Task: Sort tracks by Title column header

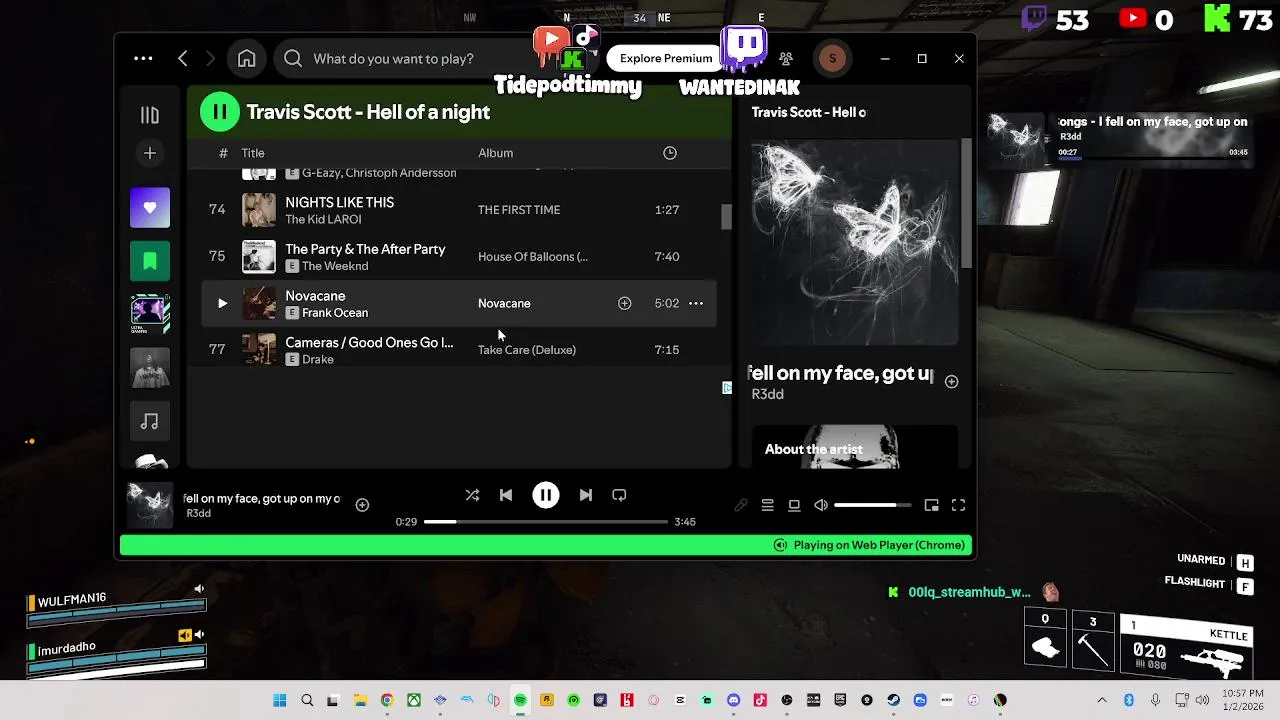Action: pos(253,153)
